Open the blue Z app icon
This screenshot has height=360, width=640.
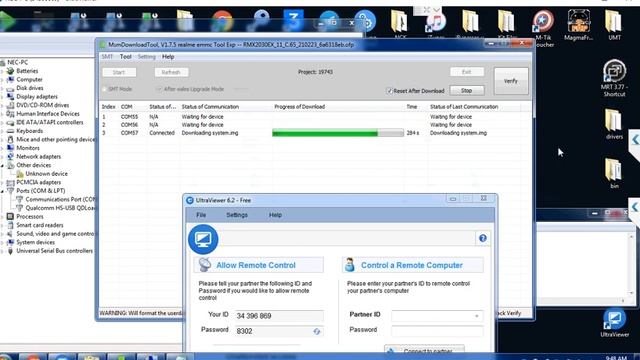[x=293, y=20]
